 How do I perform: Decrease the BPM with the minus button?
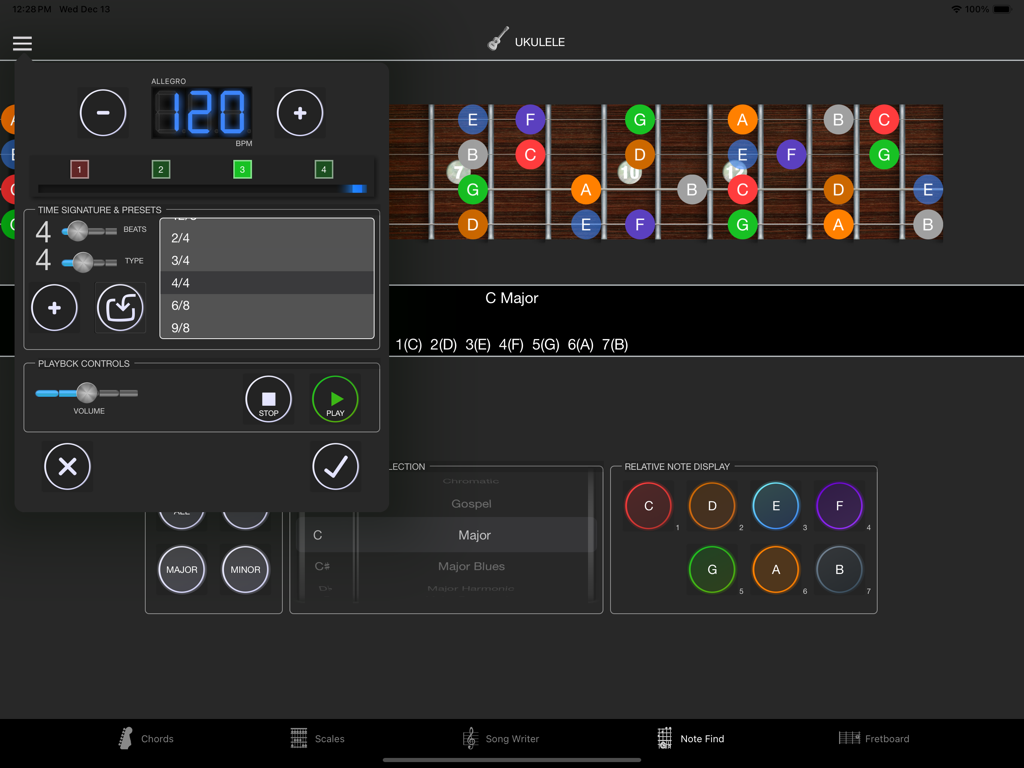[102, 112]
